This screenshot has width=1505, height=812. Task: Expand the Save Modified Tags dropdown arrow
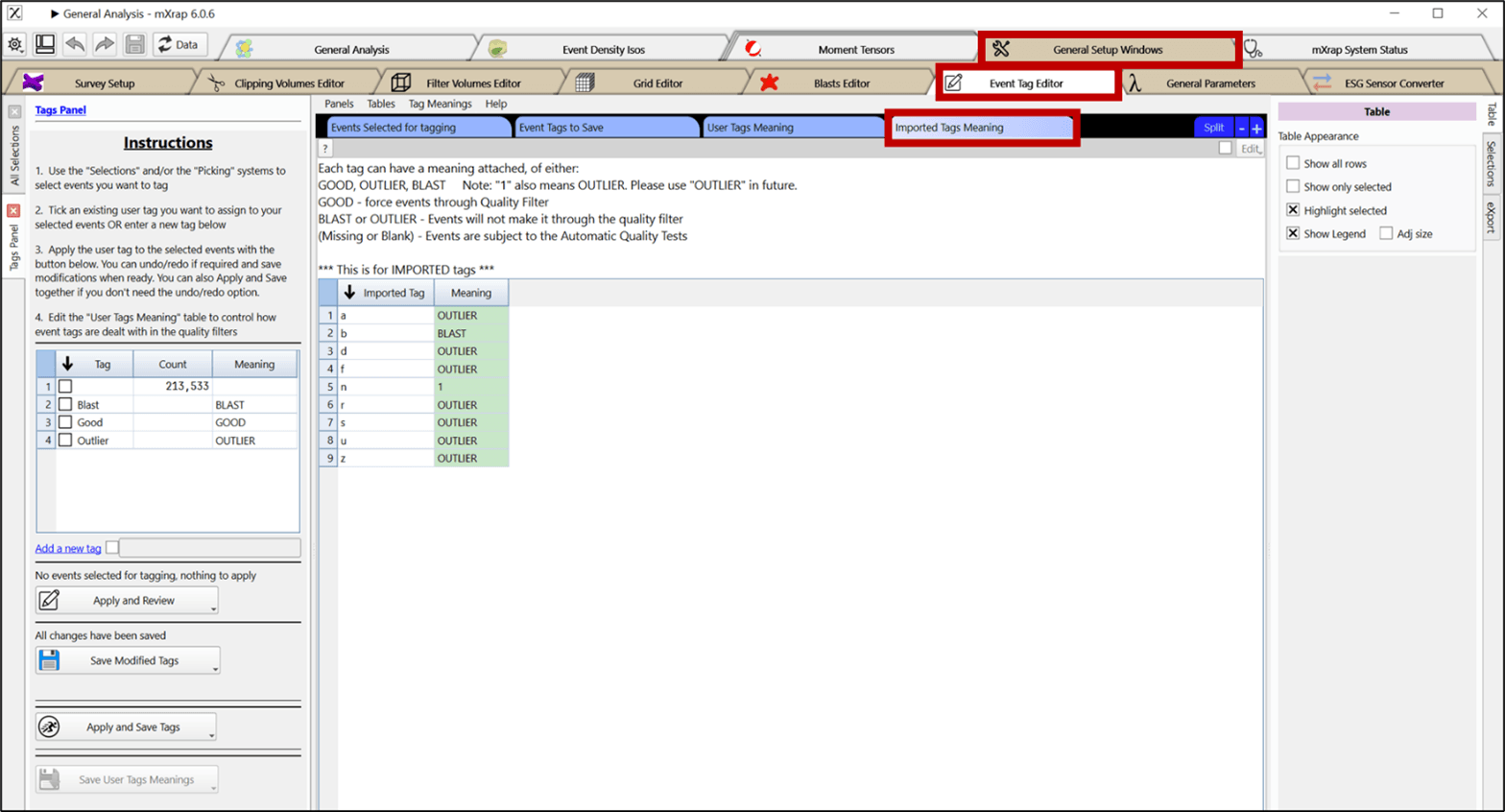215,667
